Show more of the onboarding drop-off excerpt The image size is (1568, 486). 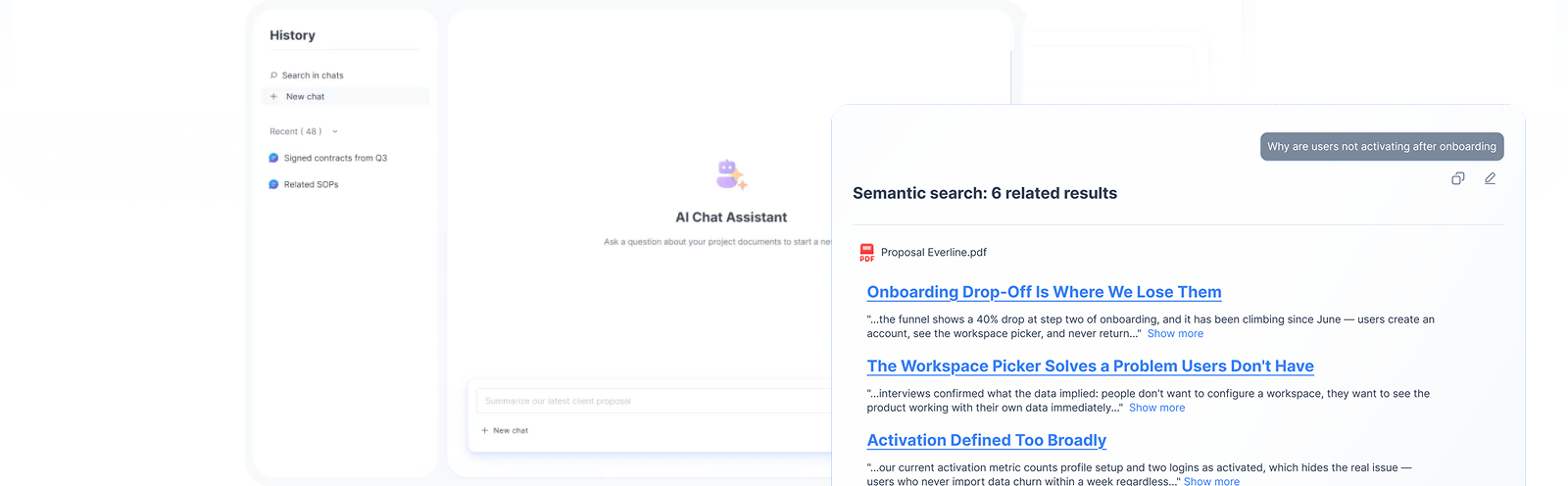click(x=1175, y=334)
